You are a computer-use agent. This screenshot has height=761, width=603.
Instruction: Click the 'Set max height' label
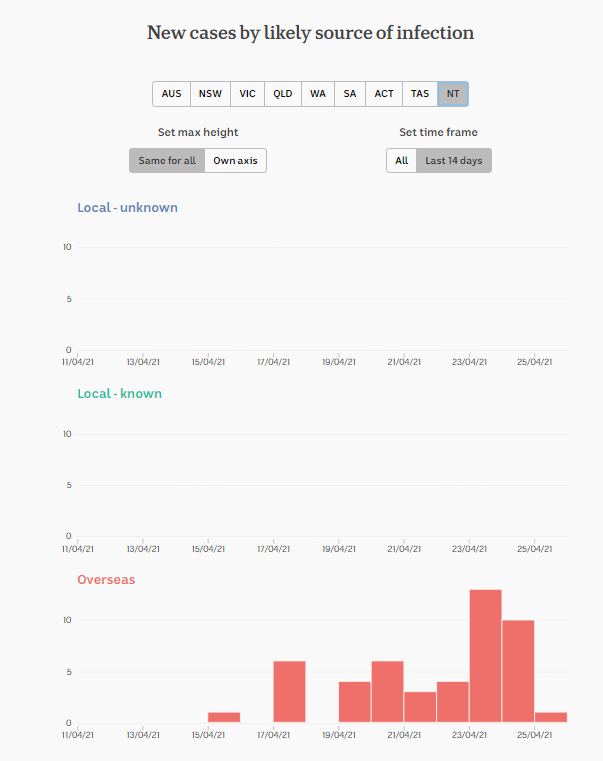point(198,132)
